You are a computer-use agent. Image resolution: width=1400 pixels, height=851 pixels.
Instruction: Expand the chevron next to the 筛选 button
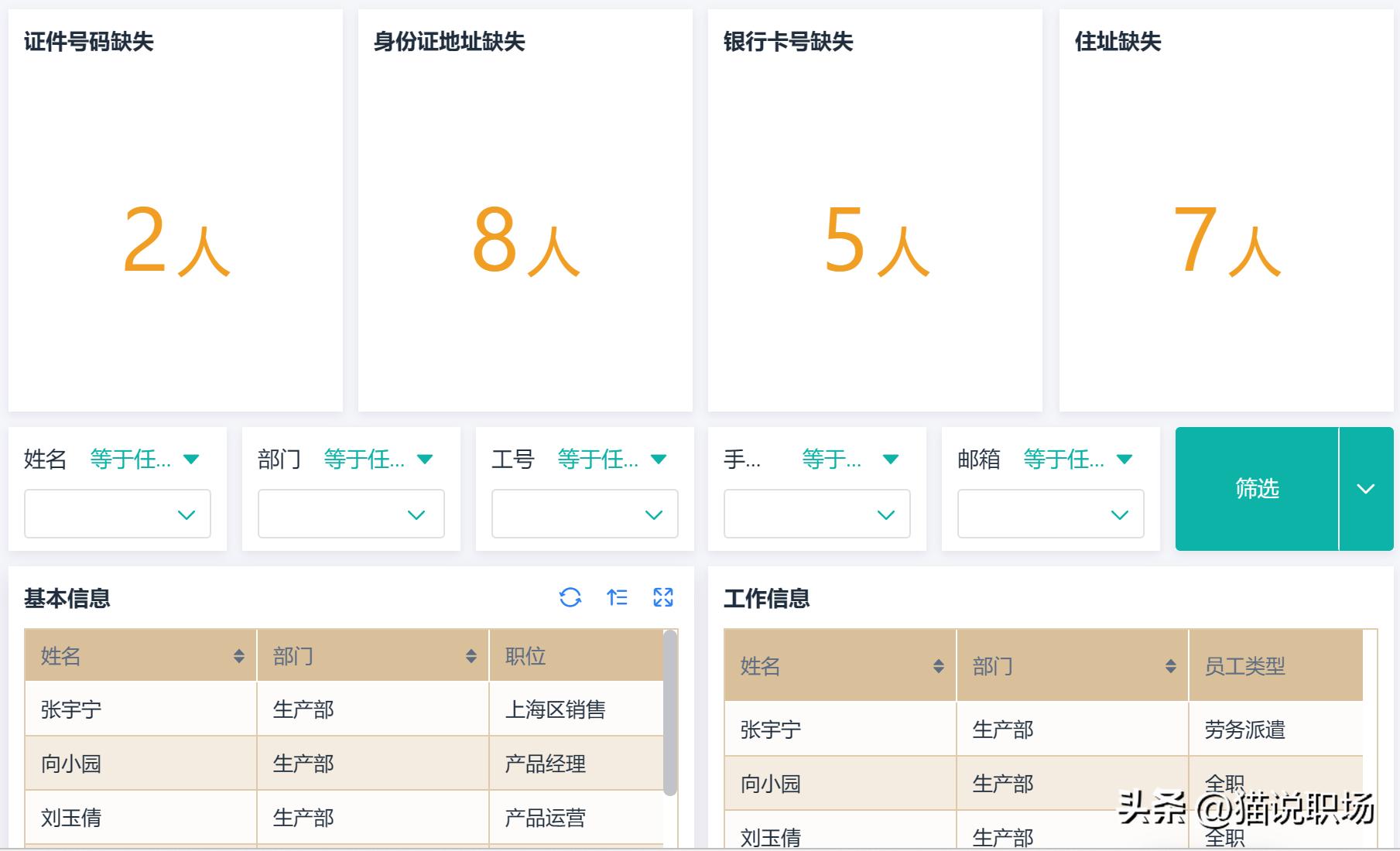(x=1367, y=488)
